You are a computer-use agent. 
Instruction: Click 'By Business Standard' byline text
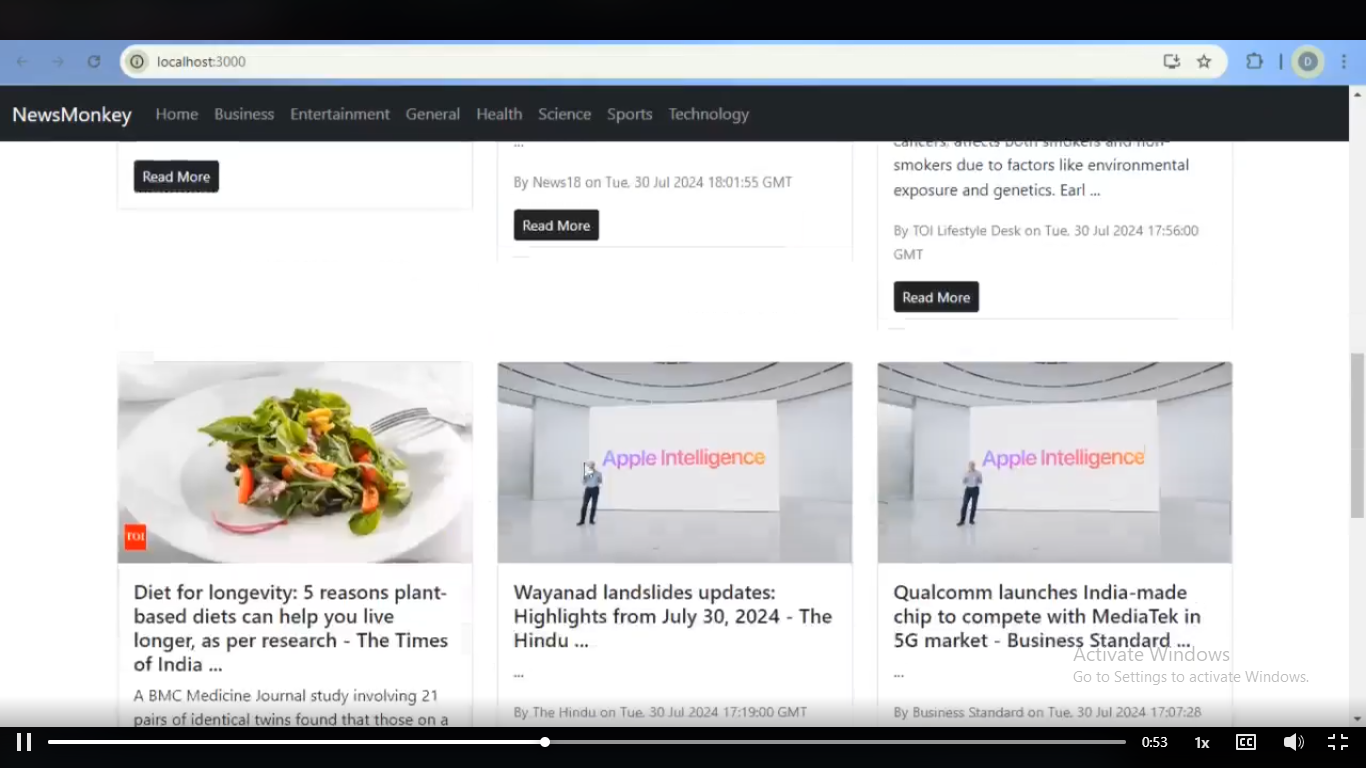pyautogui.click(x=1047, y=712)
